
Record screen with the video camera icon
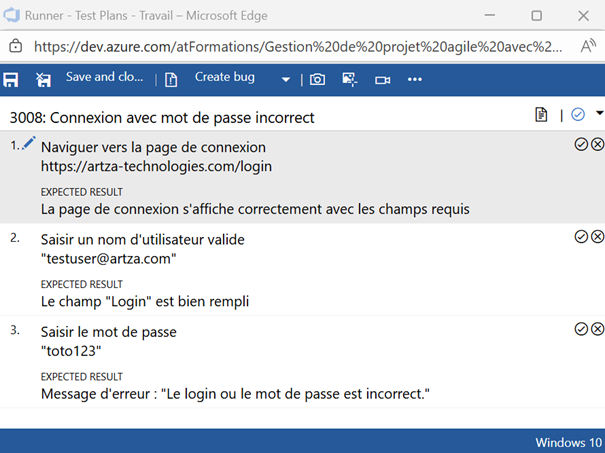pyautogui.click(x=382, y=79)
